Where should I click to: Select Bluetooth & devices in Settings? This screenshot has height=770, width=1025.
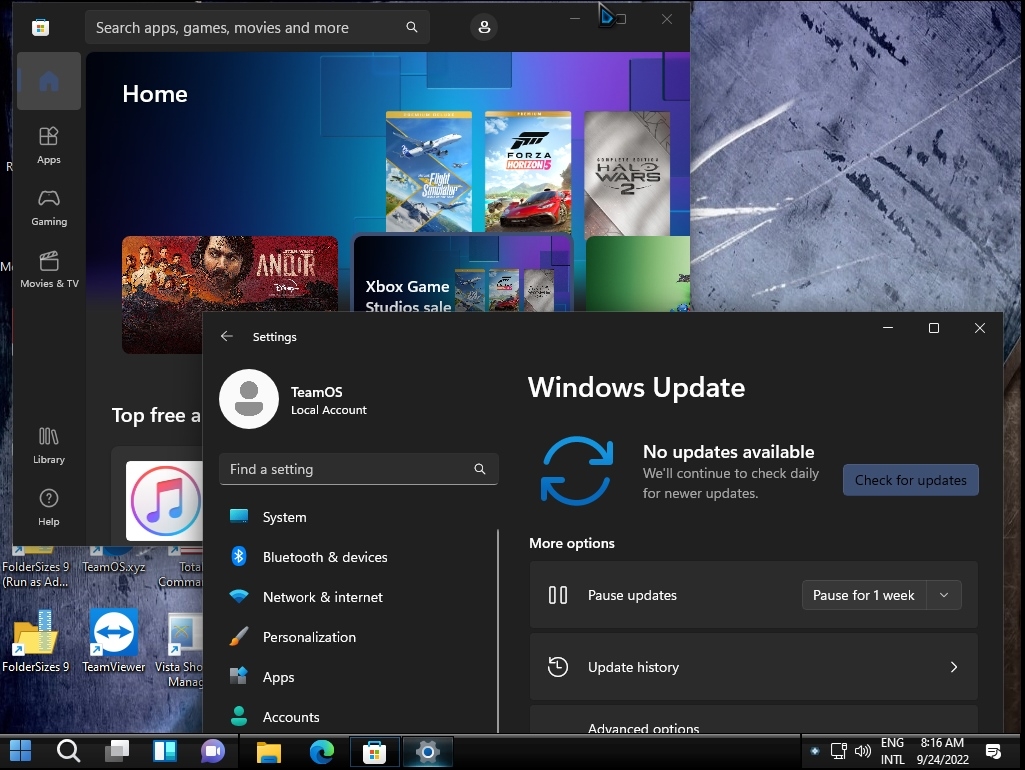coord(324,557)
